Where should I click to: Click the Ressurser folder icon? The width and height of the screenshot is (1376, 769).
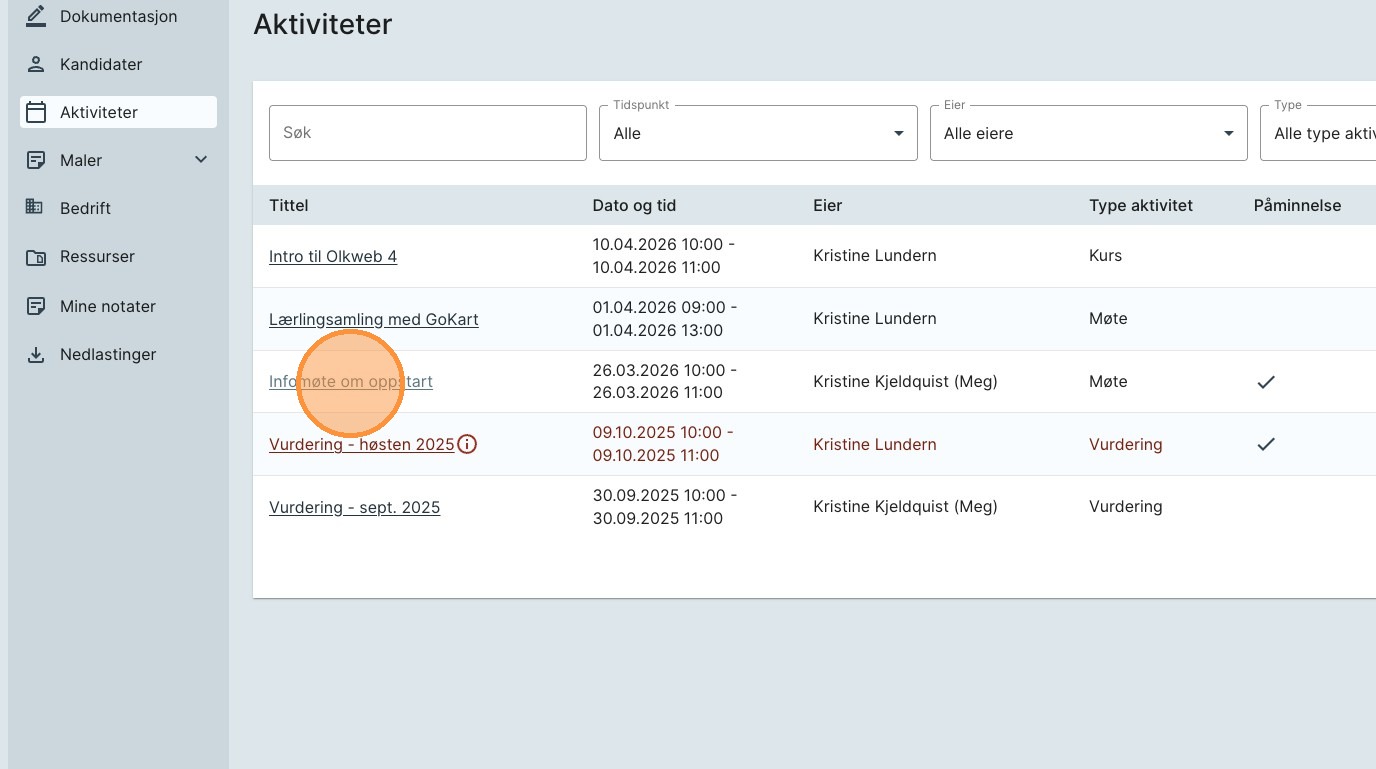point(36,257)
